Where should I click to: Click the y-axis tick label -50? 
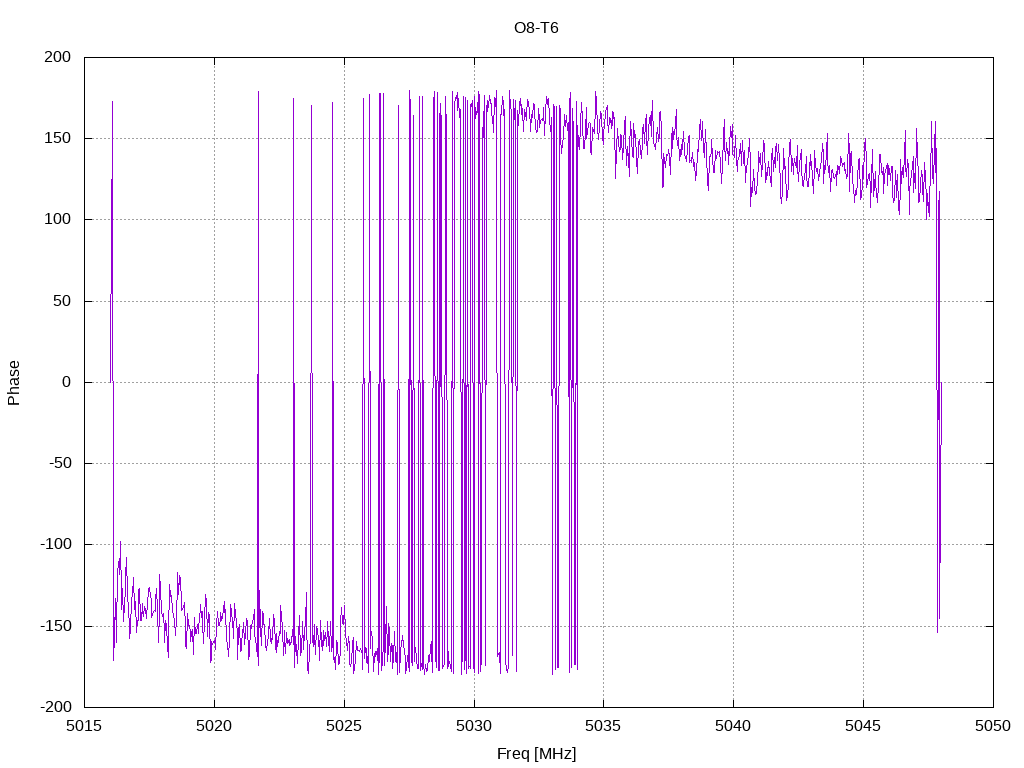[60, 463]
